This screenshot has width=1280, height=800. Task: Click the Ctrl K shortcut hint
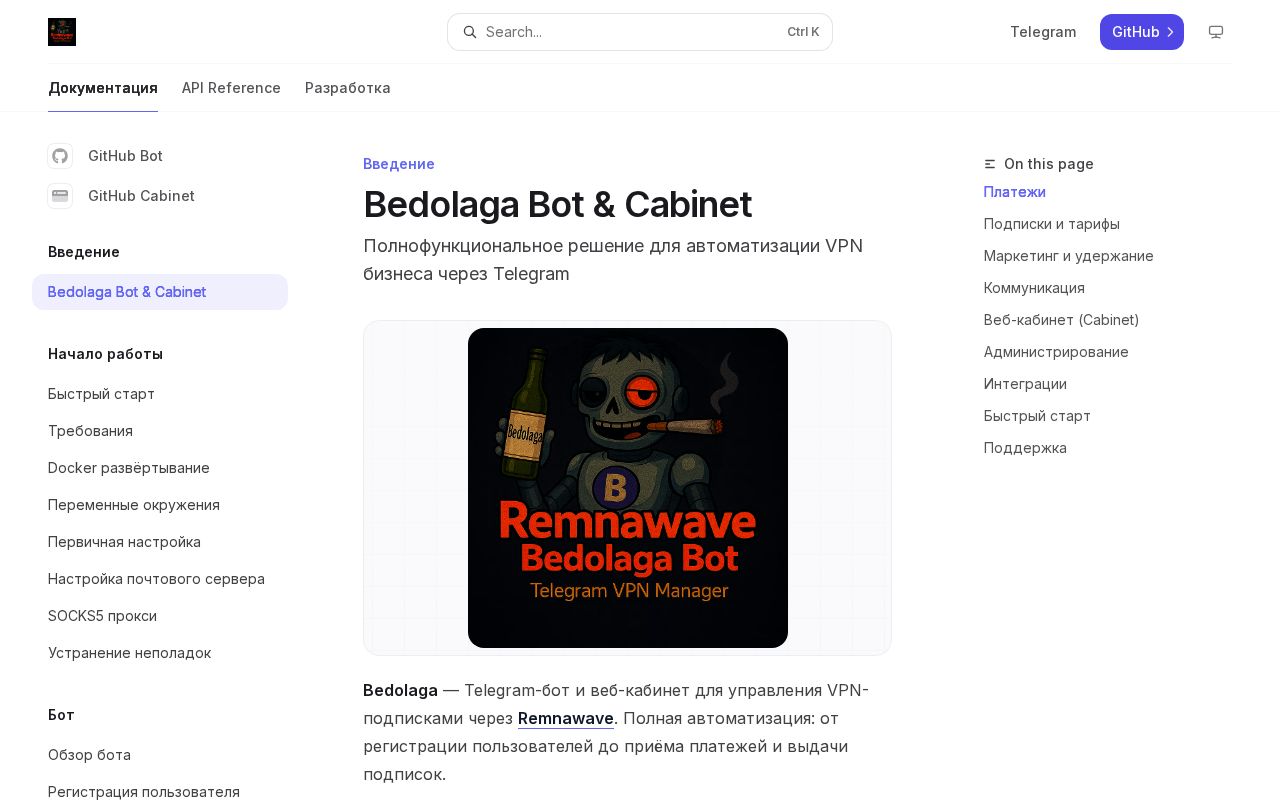(803, 32)
